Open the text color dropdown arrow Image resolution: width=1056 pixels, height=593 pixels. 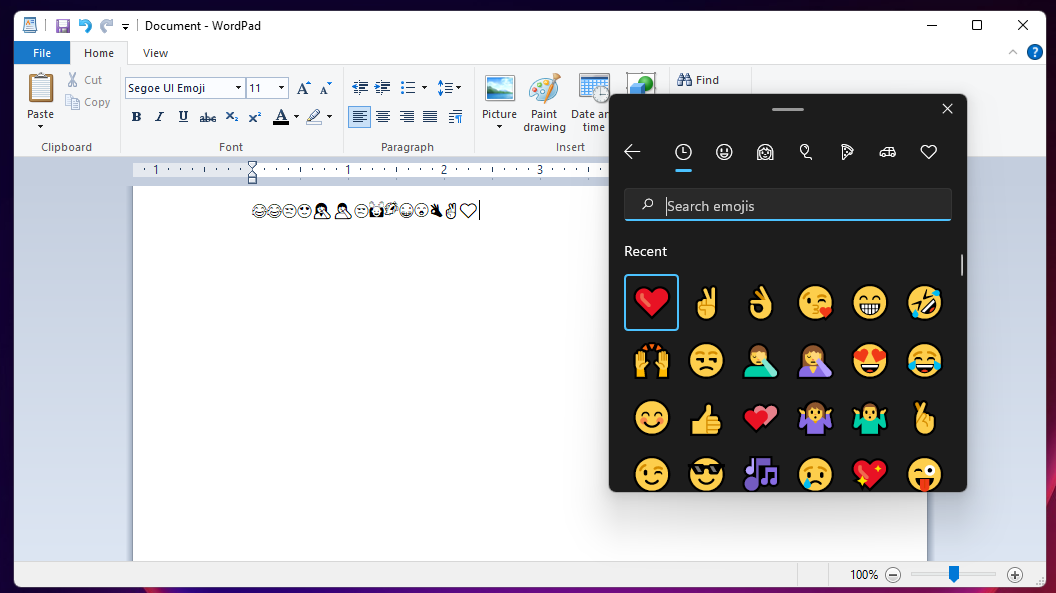click(x=296, y=116)
